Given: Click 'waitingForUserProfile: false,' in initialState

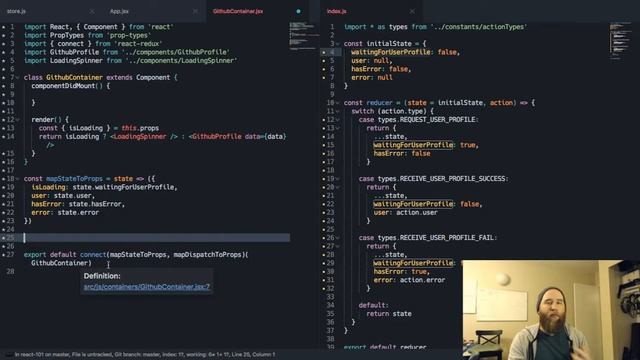Looking at the screenshot, I should (x=406, y=52).
